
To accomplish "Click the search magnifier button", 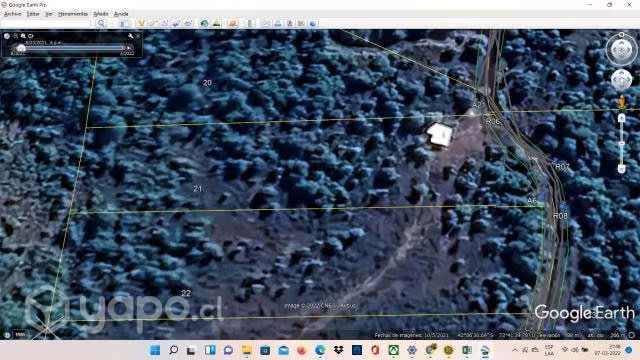I will (101, 24).
